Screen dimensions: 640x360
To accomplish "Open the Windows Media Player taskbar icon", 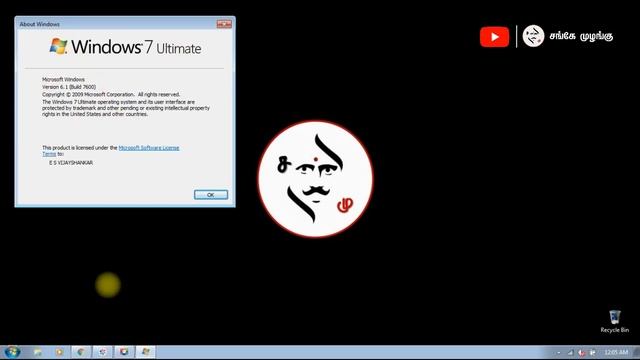I will coord(60,352).
